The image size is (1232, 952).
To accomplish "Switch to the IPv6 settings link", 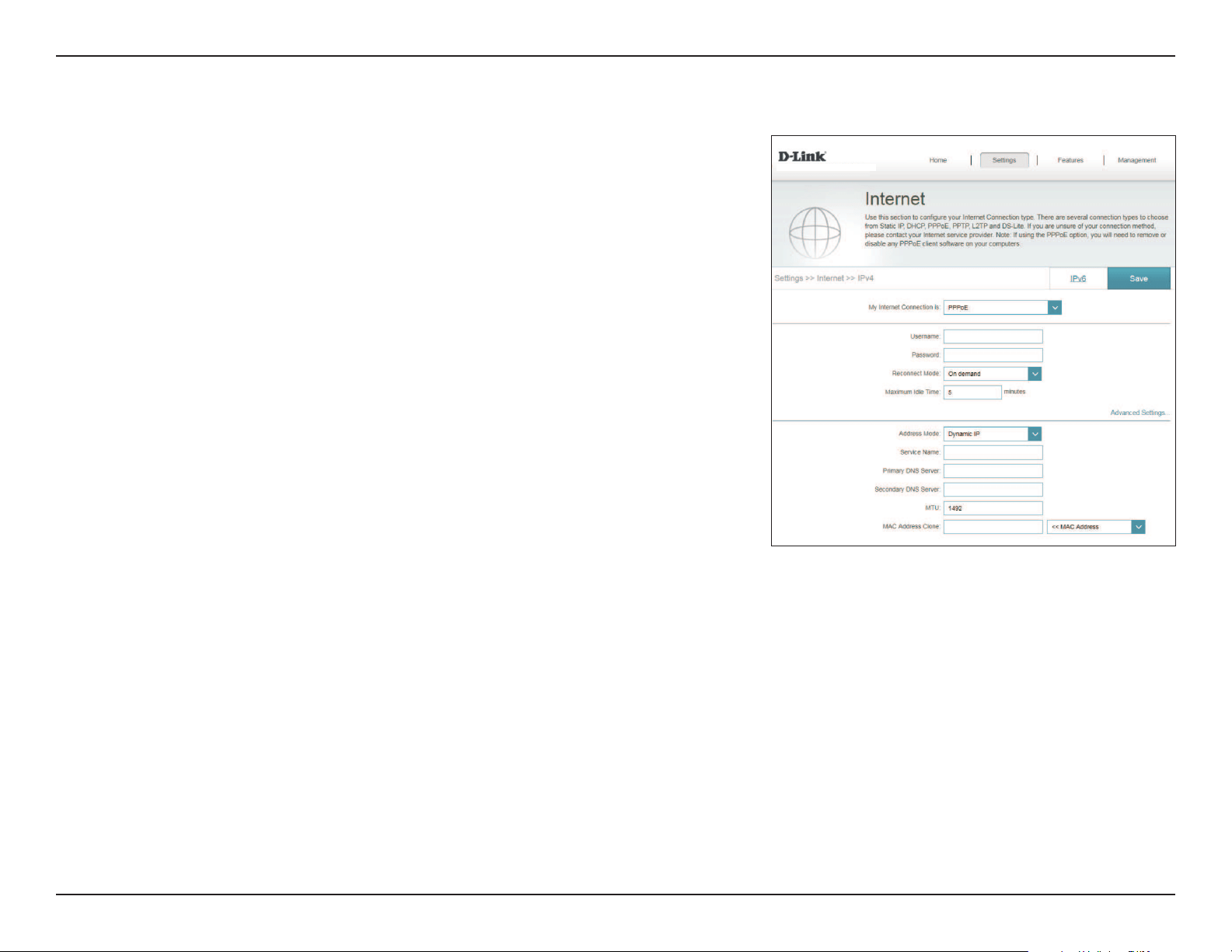I will pyautogui.click(x=1078, y=278).
